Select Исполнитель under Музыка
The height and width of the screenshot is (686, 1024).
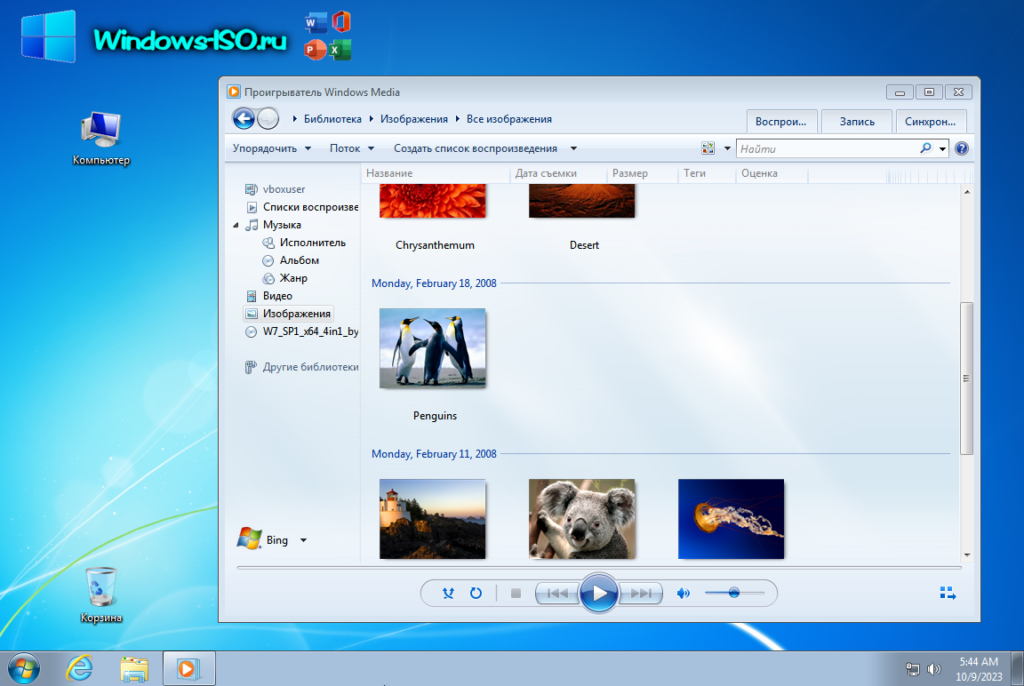tap(312, 242)
